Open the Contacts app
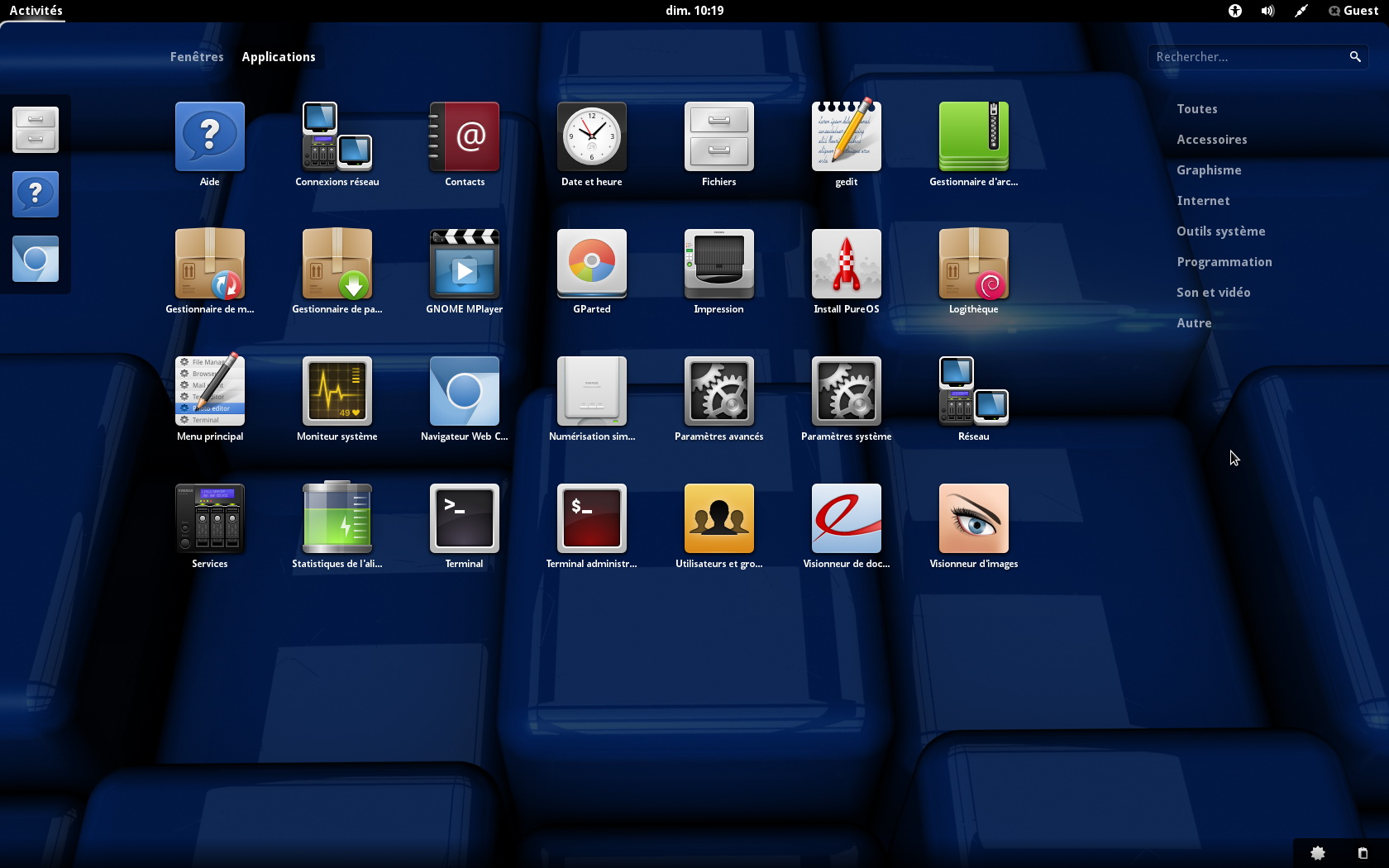 [x=464, y=136]
